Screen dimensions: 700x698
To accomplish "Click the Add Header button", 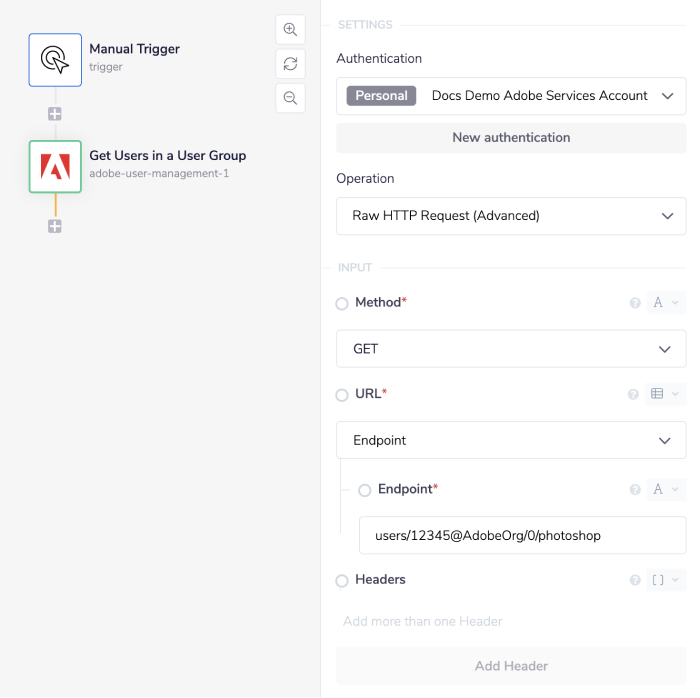I will point(511,666).
